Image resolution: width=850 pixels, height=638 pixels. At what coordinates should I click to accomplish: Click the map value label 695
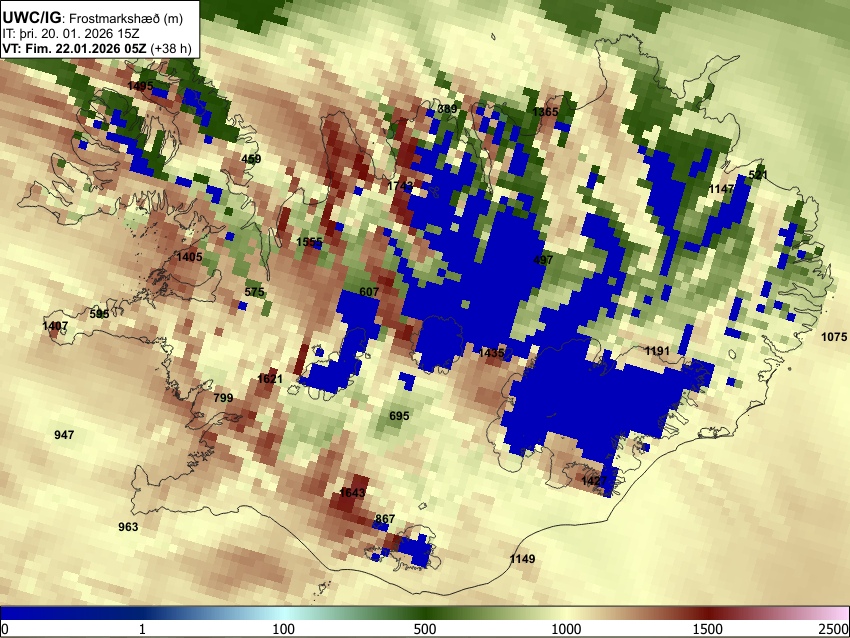click(x=400, y=416)
